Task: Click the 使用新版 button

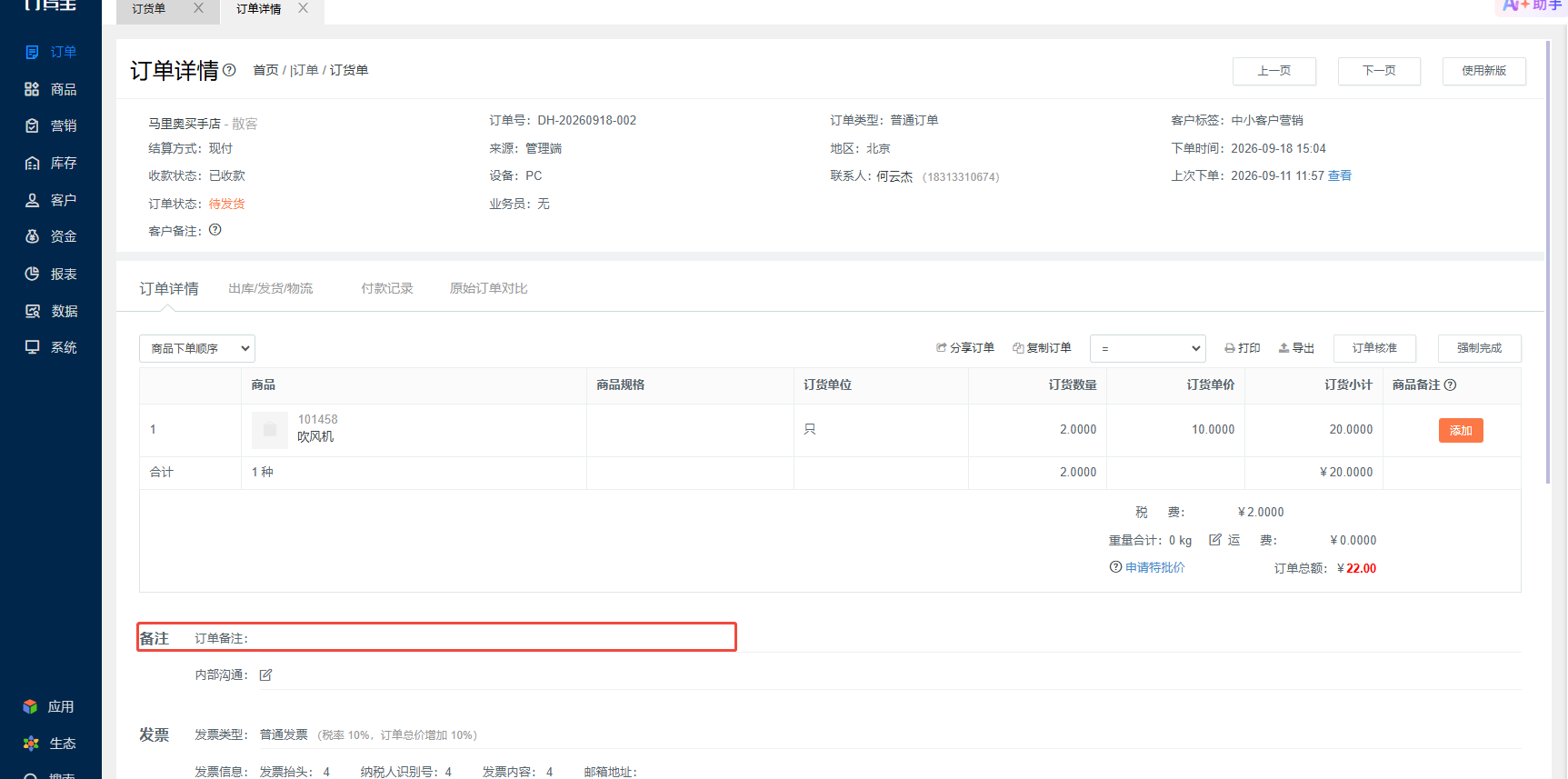Action: click(1484, 71)
